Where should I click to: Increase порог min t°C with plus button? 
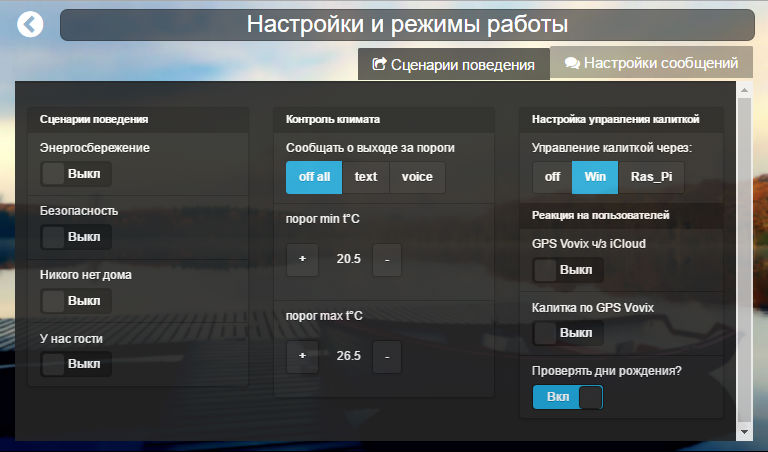(x=302, y=259)
